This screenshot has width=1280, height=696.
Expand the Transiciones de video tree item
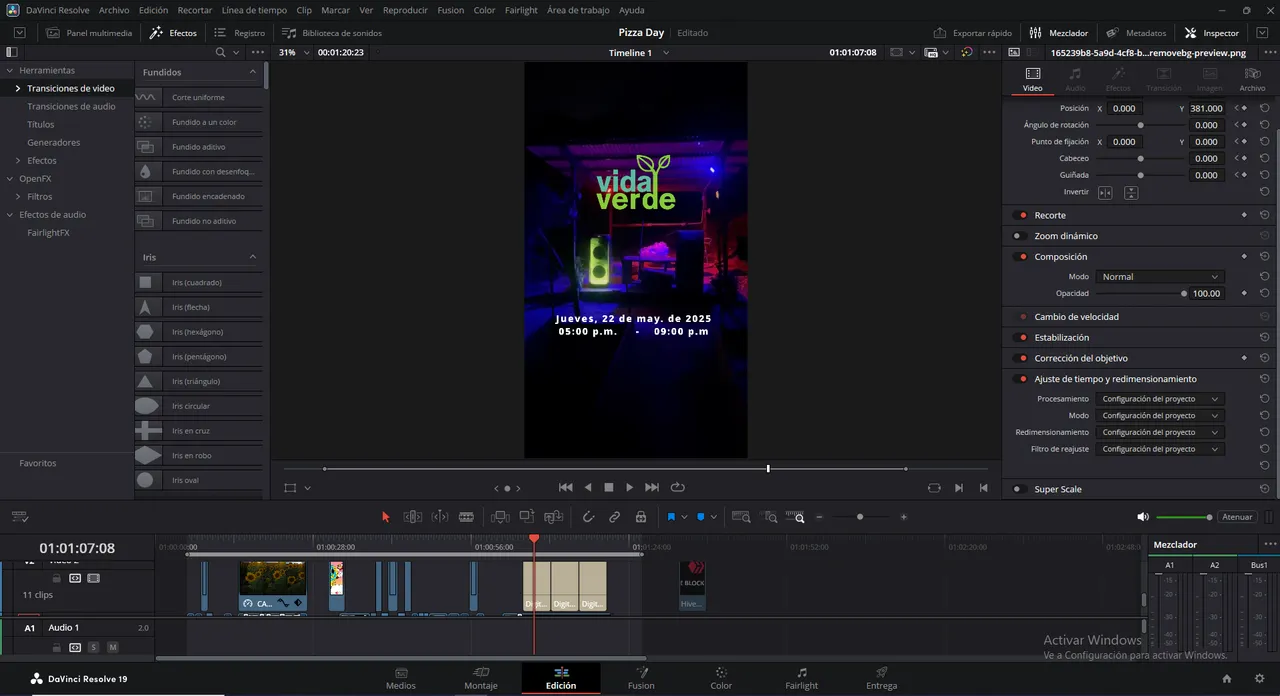point(18,88)
